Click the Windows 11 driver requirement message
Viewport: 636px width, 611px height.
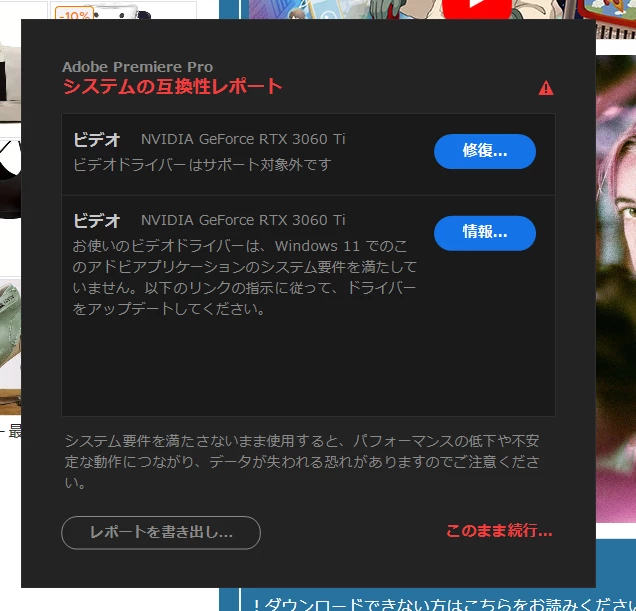click(245, 278)
